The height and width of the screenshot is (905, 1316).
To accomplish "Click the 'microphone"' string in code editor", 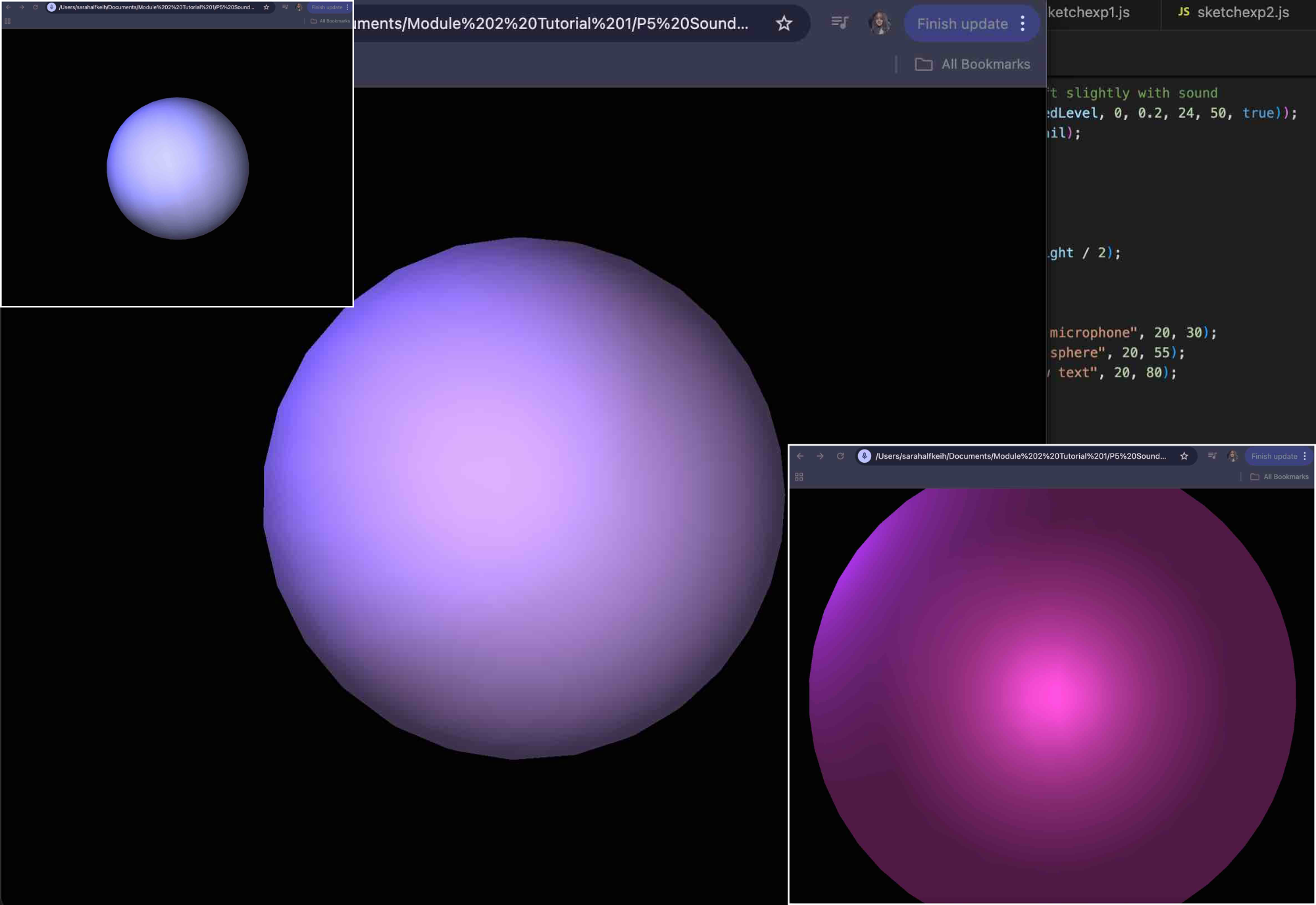I will point(1093,333).
